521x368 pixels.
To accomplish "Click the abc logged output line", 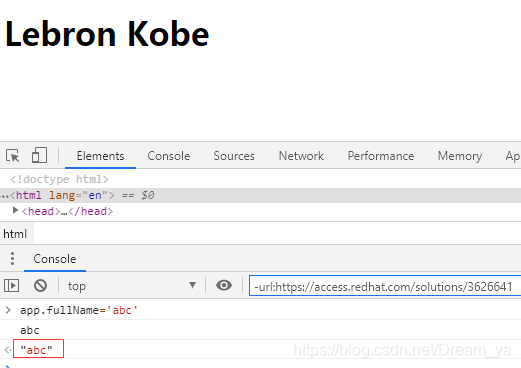I will coord(30,330).
